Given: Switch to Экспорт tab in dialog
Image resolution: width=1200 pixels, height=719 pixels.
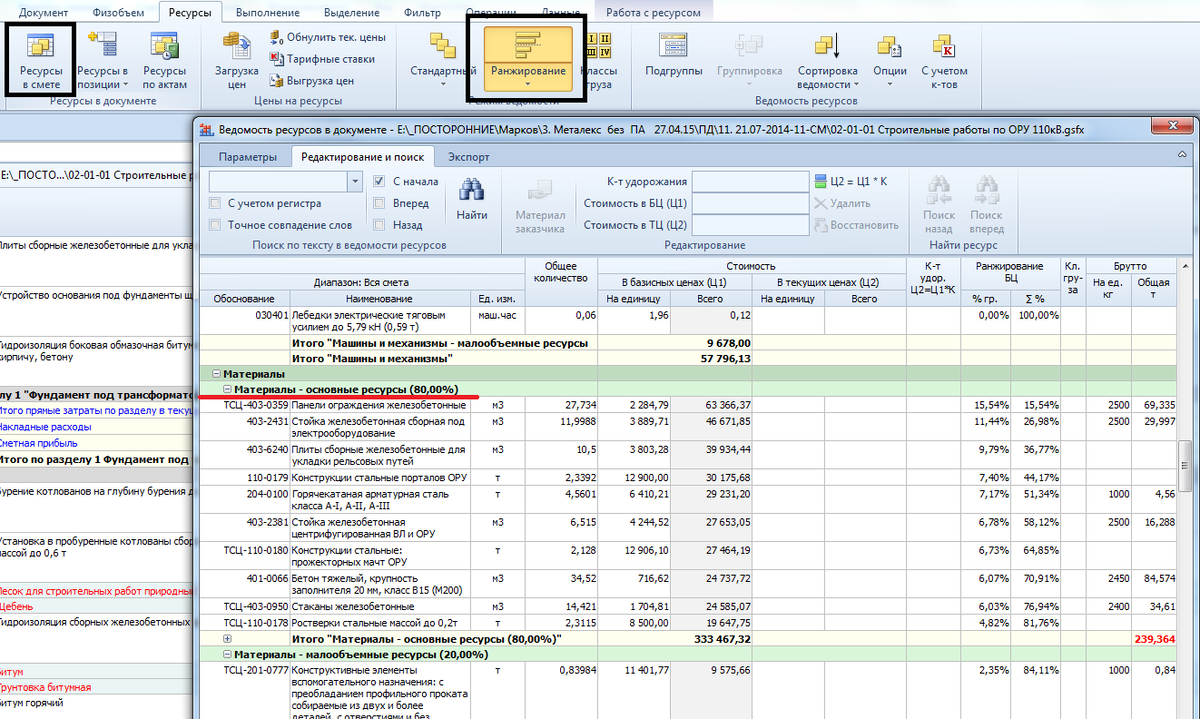Looking at the screenshot, I should [x=469, y=157].
